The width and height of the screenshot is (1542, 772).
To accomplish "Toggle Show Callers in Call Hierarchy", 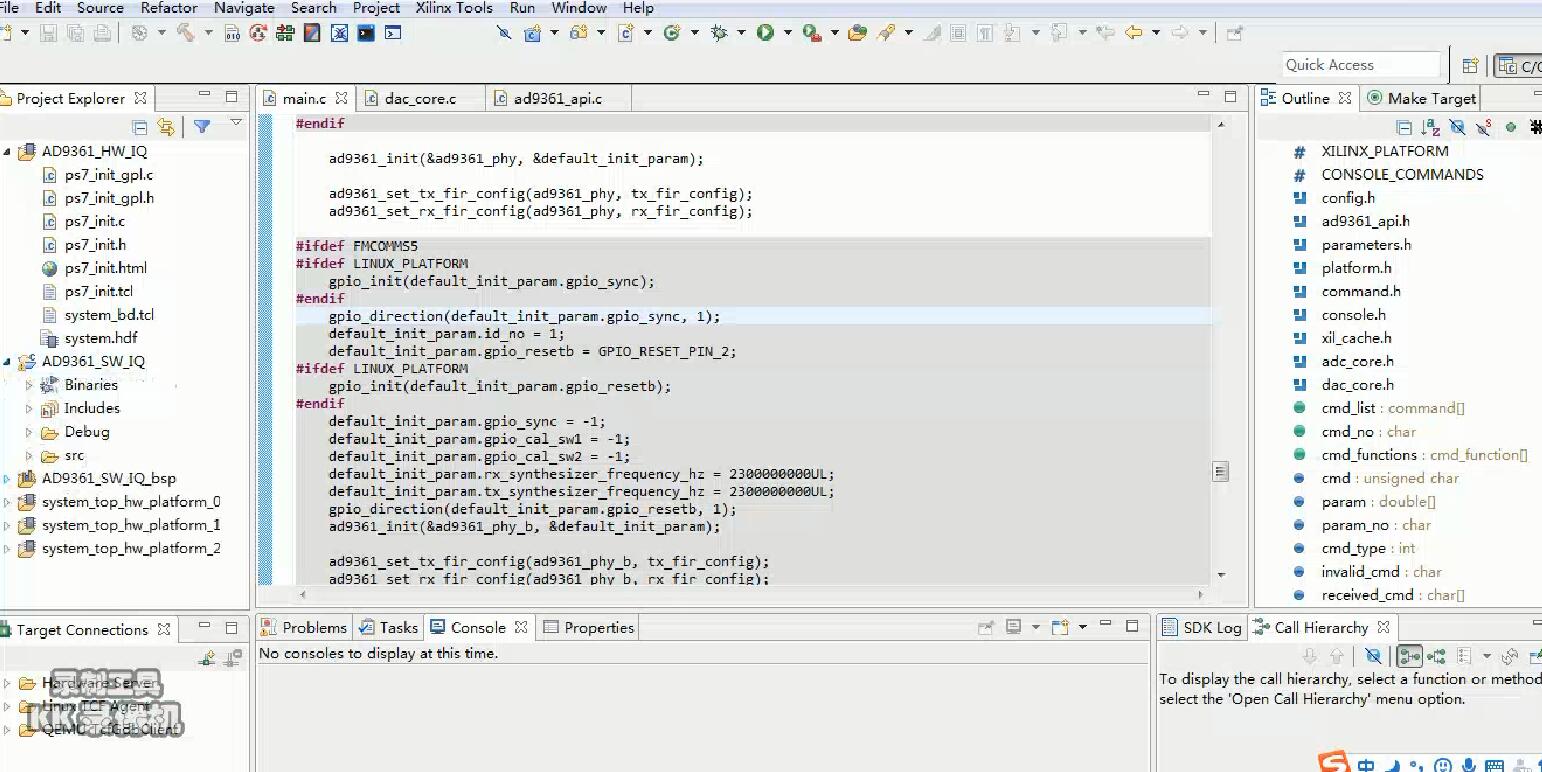I will point(1410,656).
